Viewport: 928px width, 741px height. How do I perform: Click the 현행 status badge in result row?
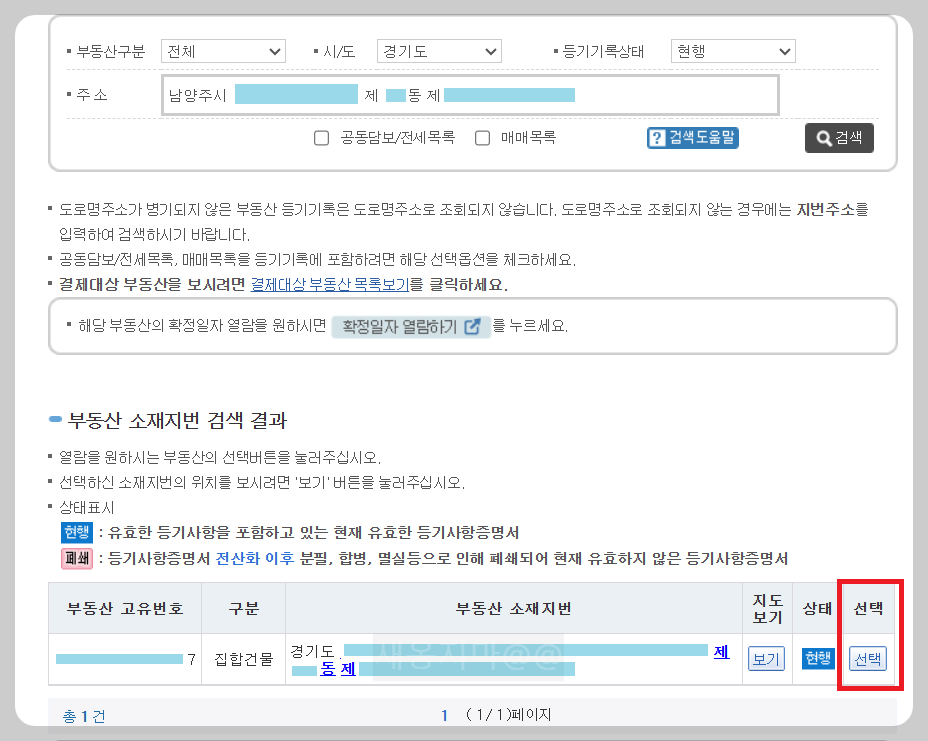tap(817, 658)
